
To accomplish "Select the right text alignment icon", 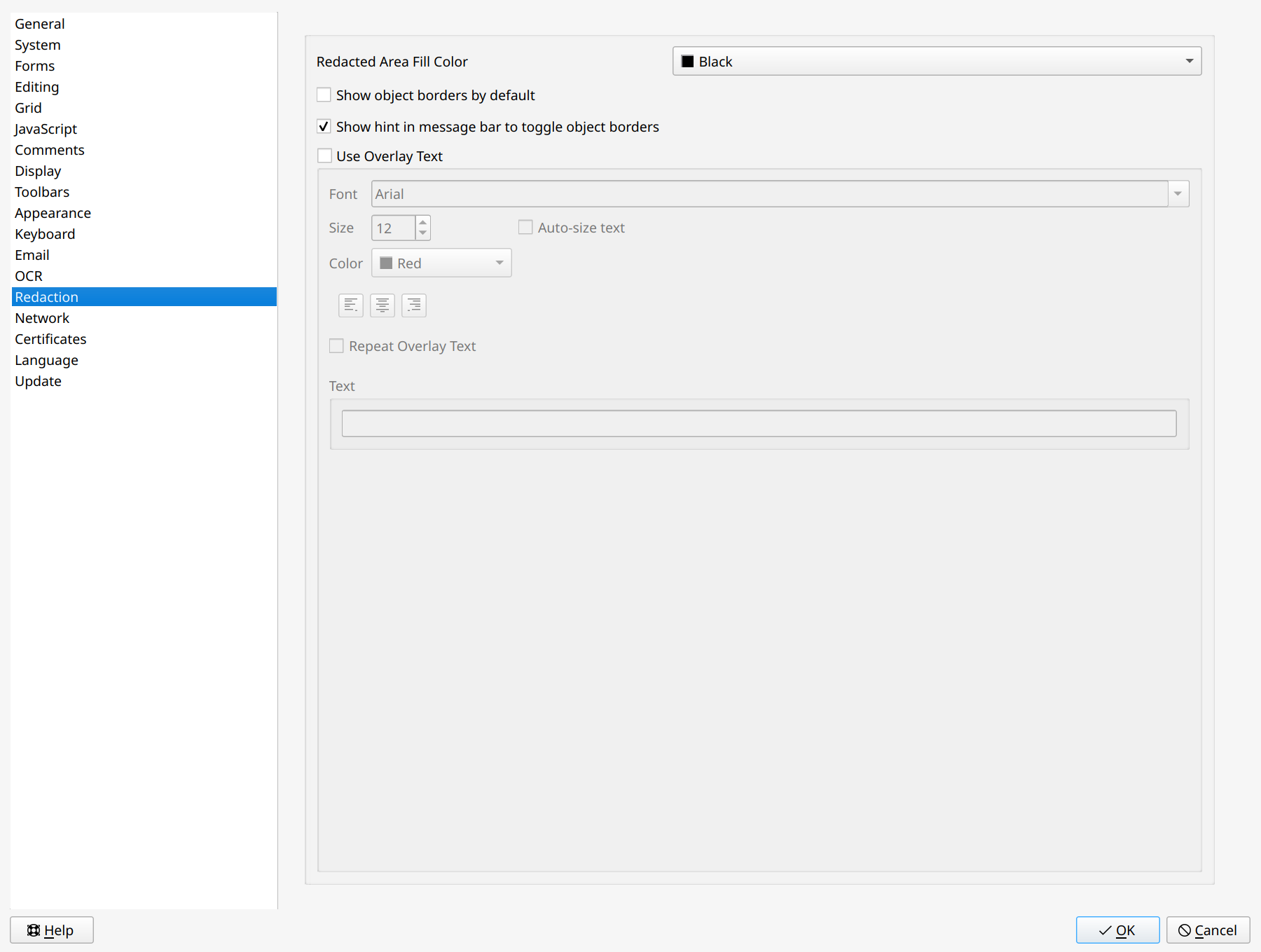I will (413, 305).
